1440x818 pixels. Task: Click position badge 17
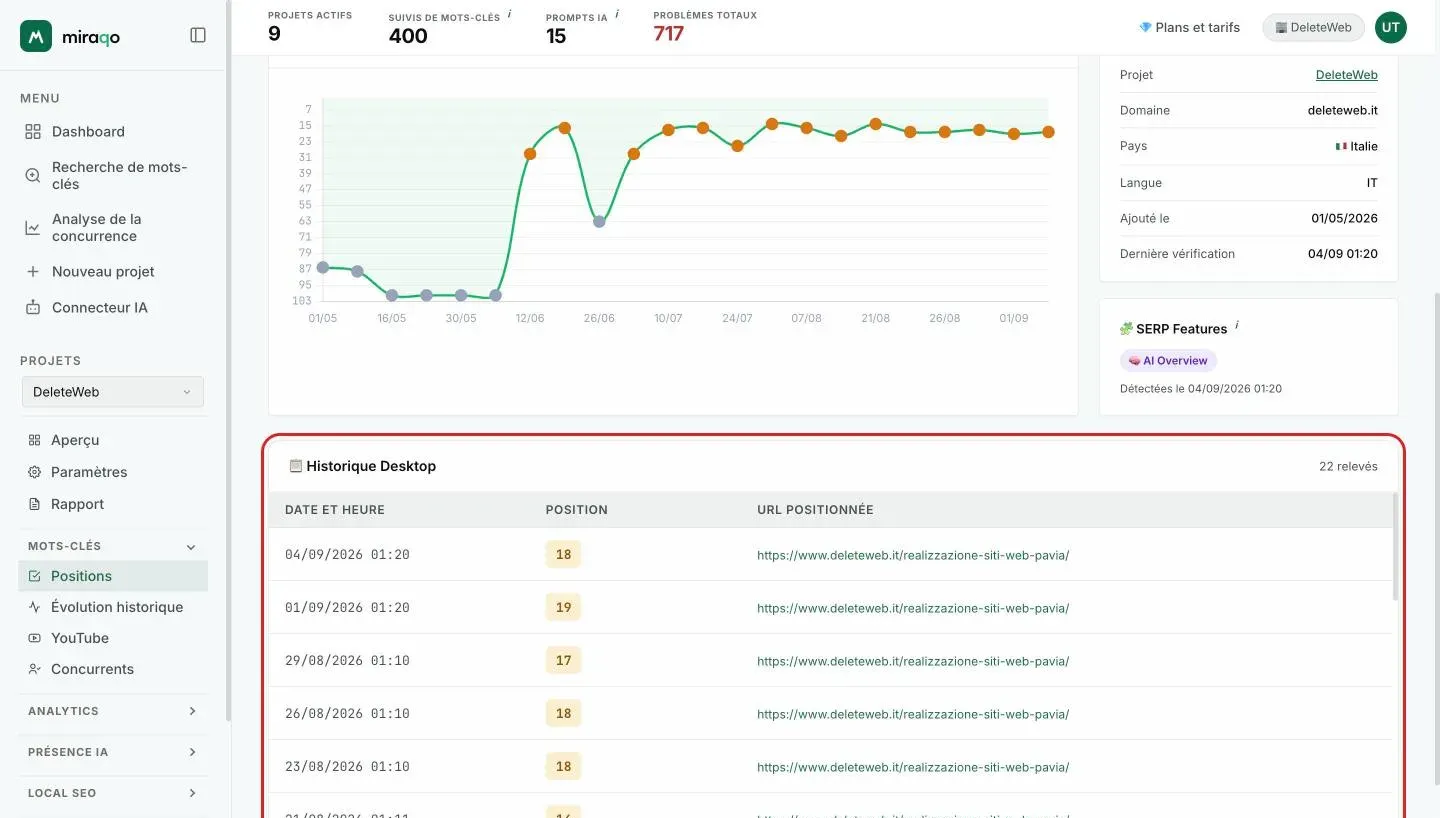pos(563,660)
